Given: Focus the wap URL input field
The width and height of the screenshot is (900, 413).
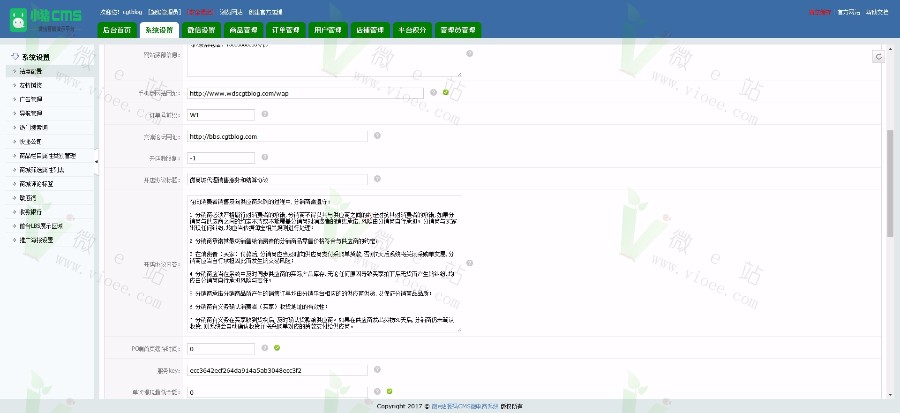Looking at the screenshot, I should tap(305, 93).
